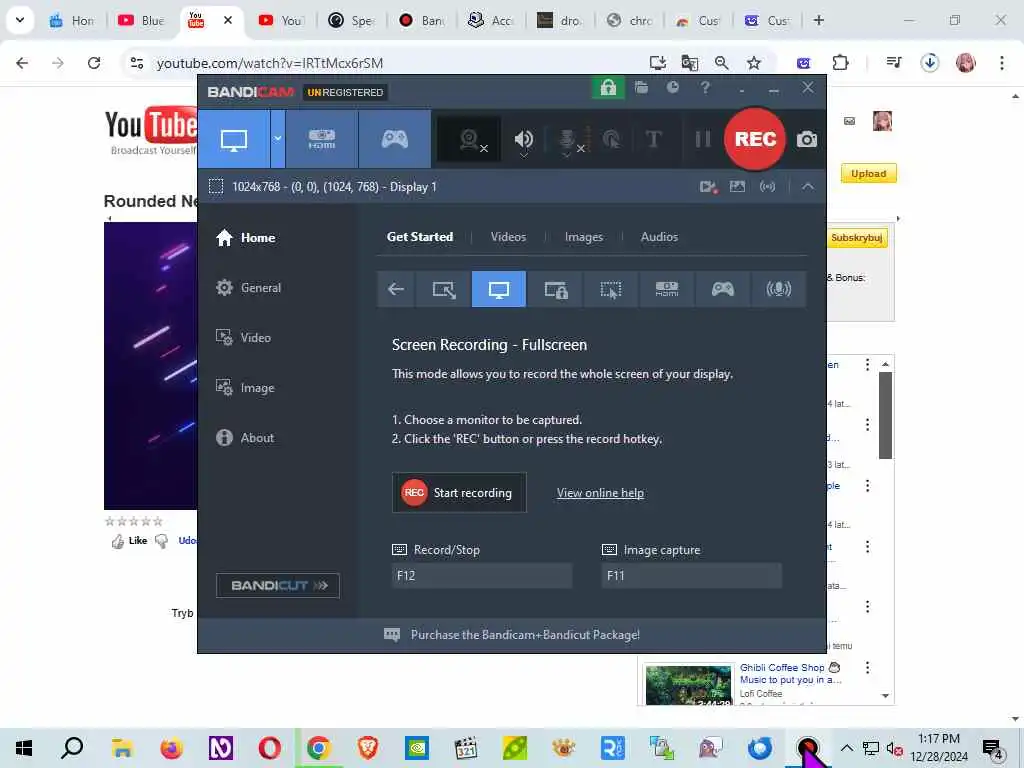1024x768 pixels.
Task: Click the broadcast audio status icon
Action: coord(767,187)
